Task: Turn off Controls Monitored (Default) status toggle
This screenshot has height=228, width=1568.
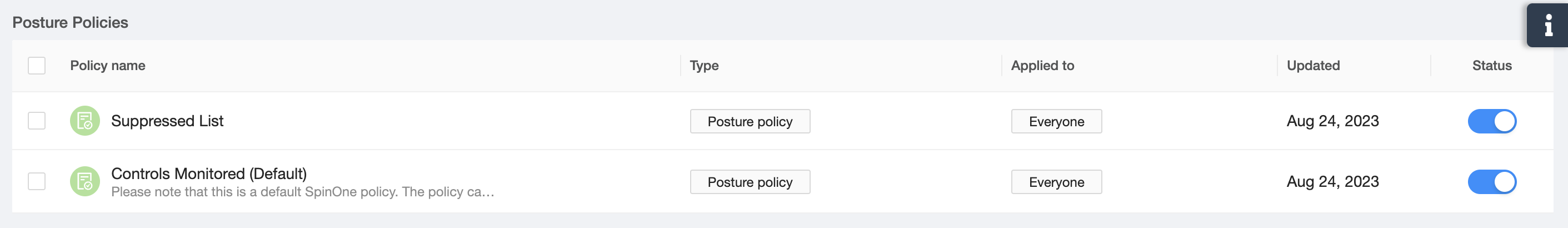Action: (1491, 182)
